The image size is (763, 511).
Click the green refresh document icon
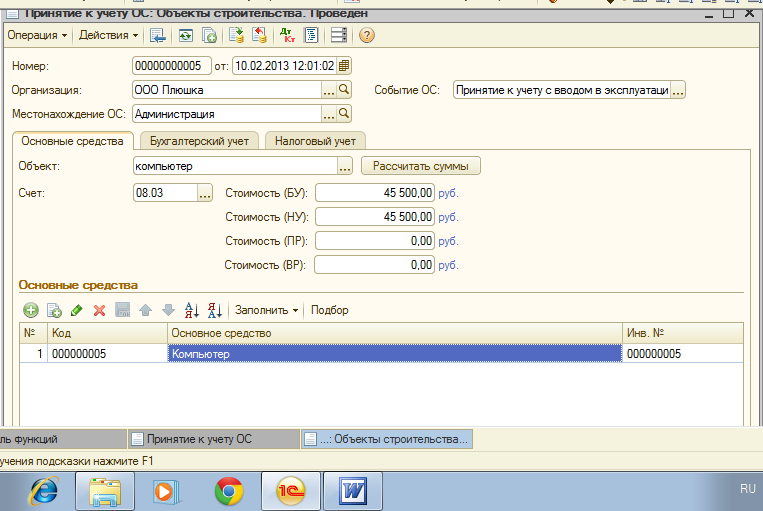point(185,35)
